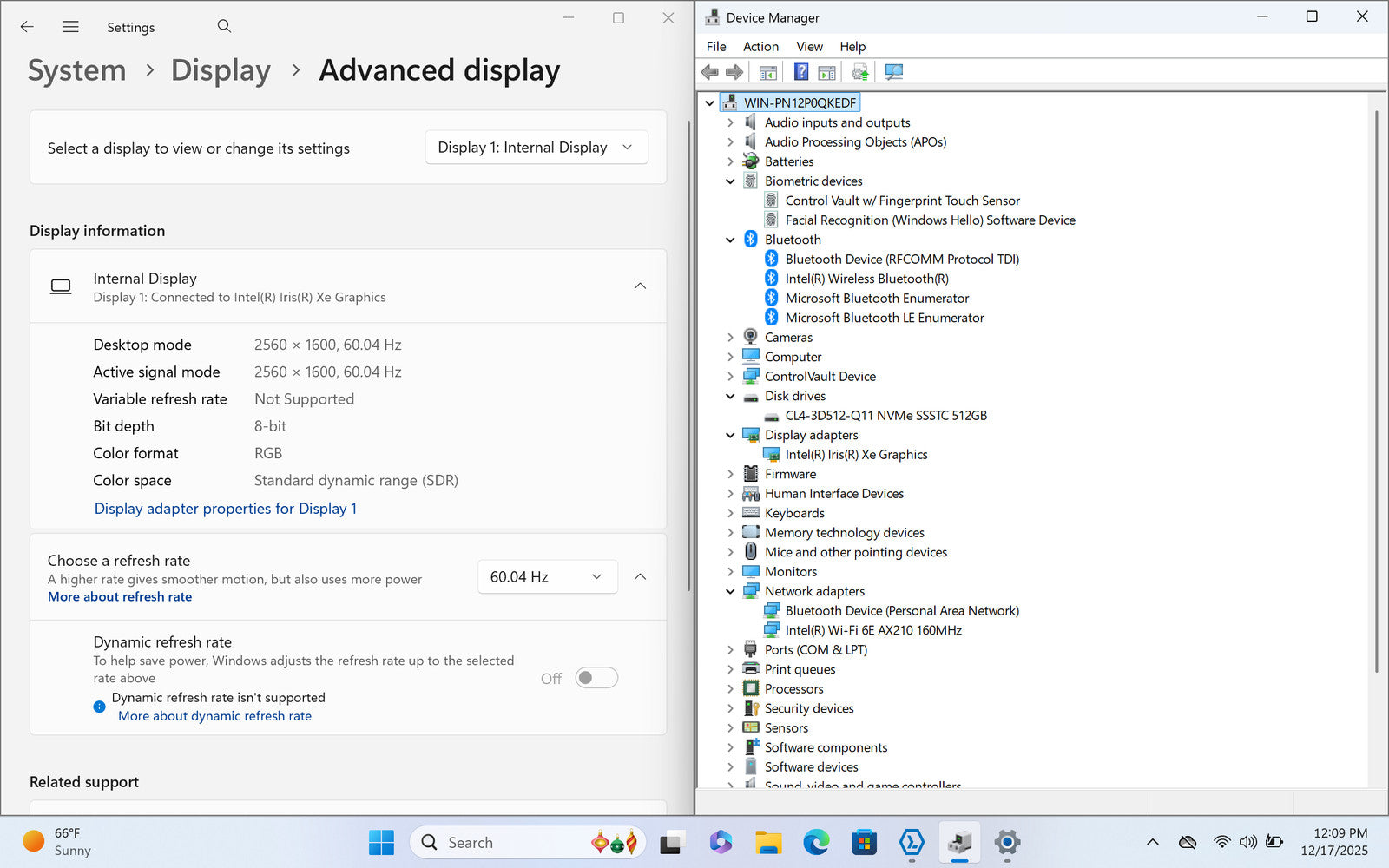Collapse the Bluetooth device category
The height and width of the screenshot is (868, 1389).
[730, 240]
